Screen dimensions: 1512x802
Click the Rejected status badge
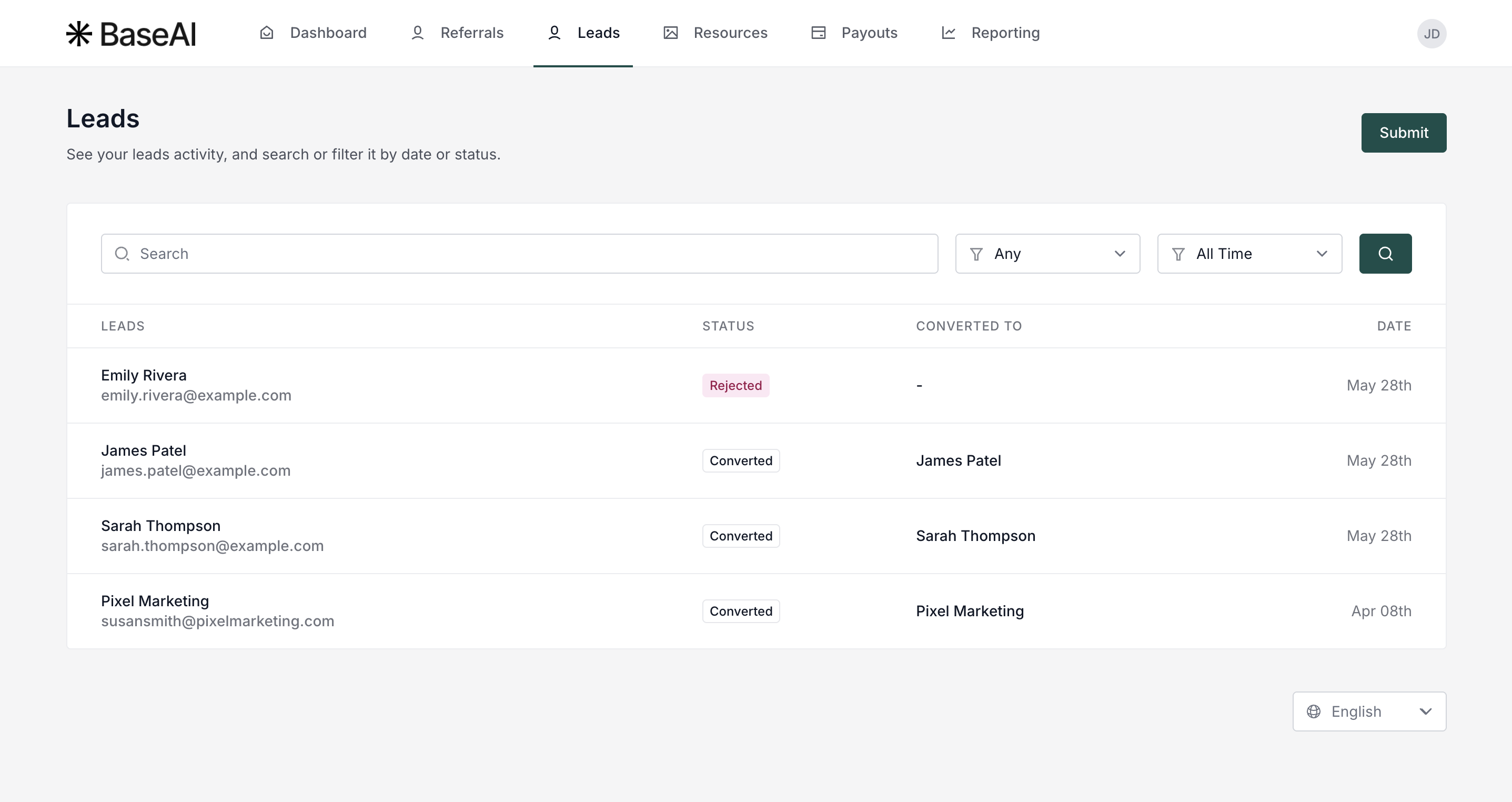point(735,386)
